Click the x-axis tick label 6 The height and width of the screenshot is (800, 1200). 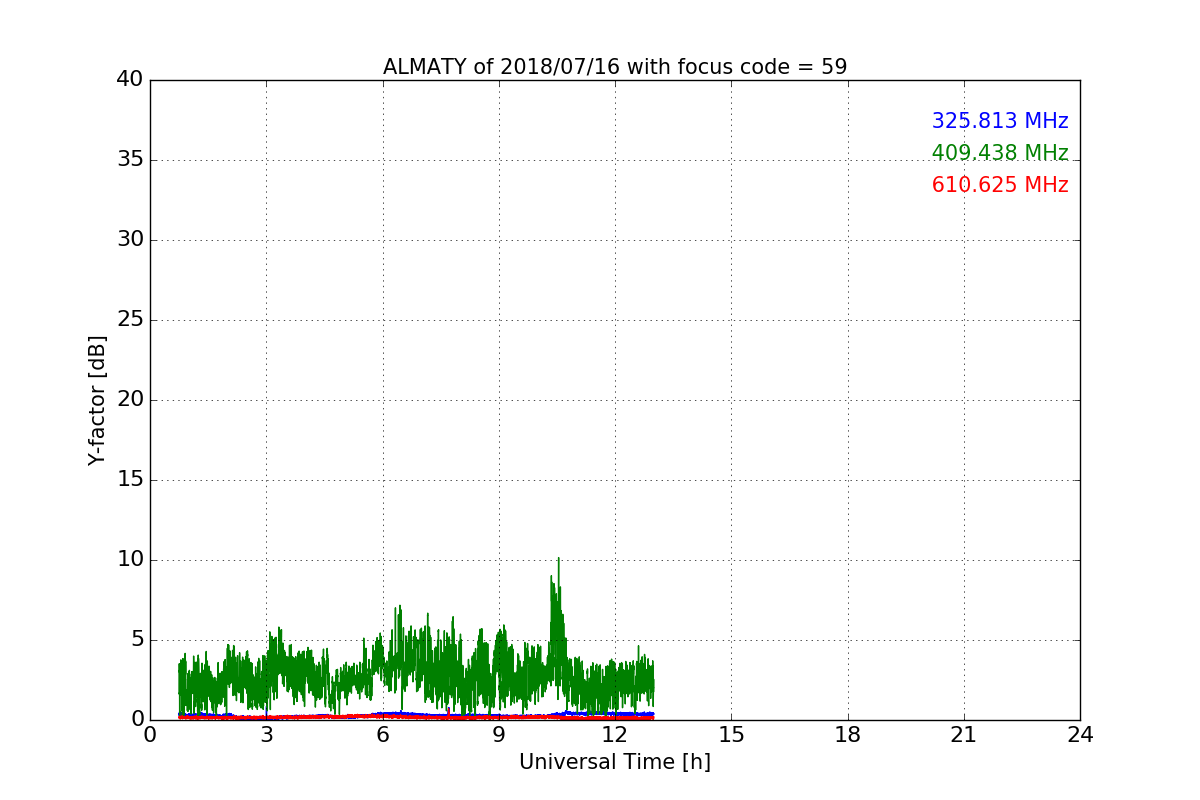tap(382, 734)
